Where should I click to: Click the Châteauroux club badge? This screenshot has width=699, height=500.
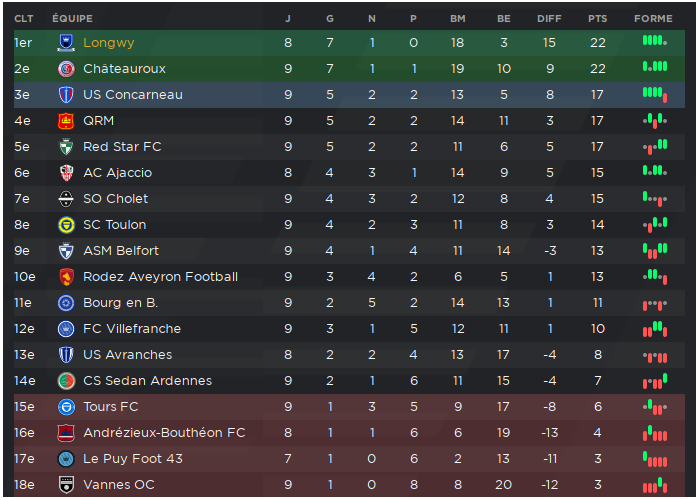click(66, 69)
